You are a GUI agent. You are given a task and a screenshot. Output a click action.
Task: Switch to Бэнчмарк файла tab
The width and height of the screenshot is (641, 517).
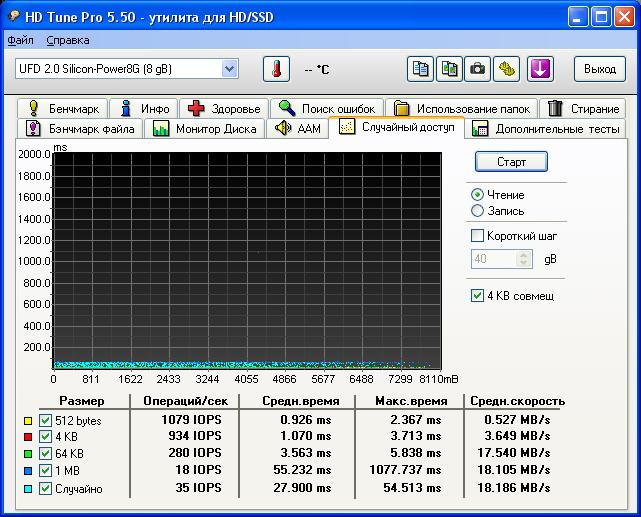click(x=80, y=129)
